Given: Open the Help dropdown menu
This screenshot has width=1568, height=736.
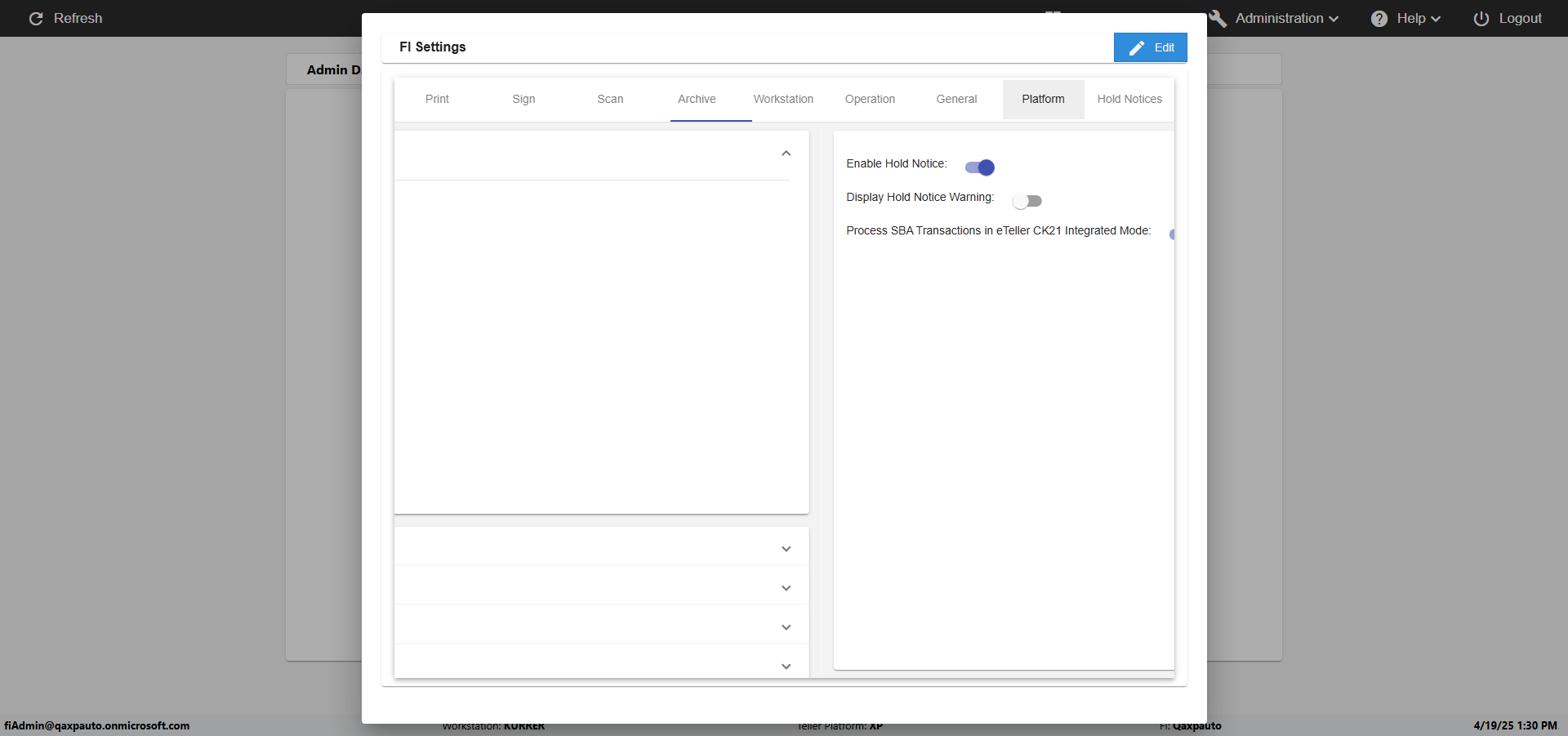Looking at the screenshot, I should 1418,19.
